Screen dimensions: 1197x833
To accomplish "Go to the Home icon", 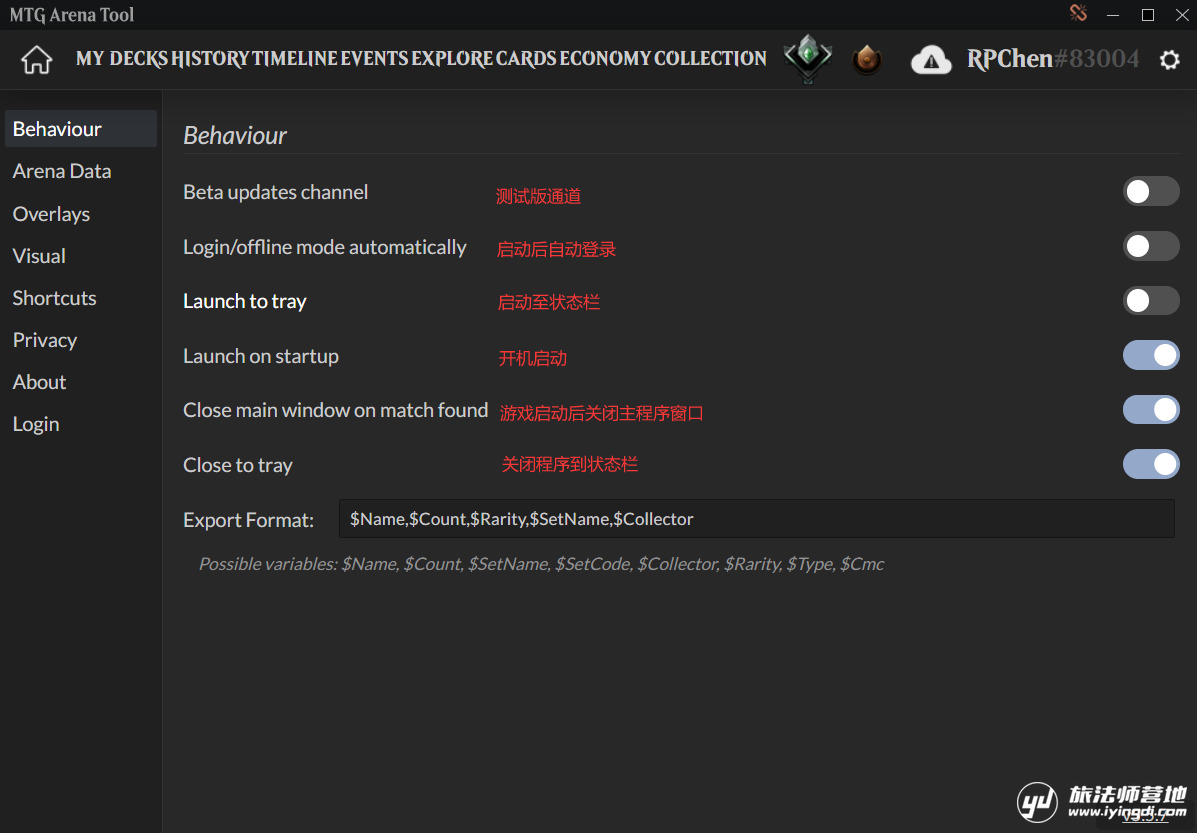I will (x=36, y=60).
